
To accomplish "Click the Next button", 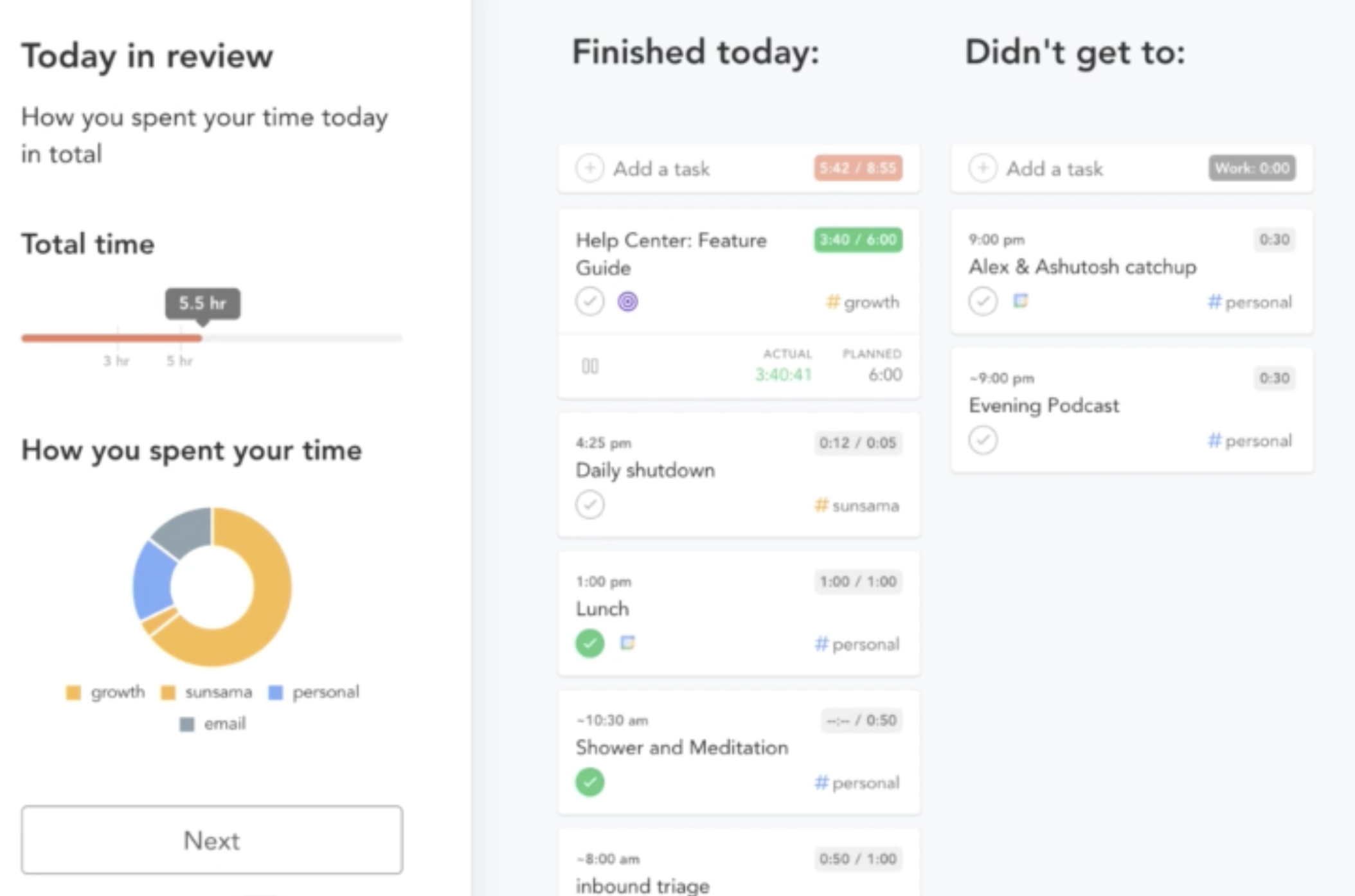I will pos(212,840).
